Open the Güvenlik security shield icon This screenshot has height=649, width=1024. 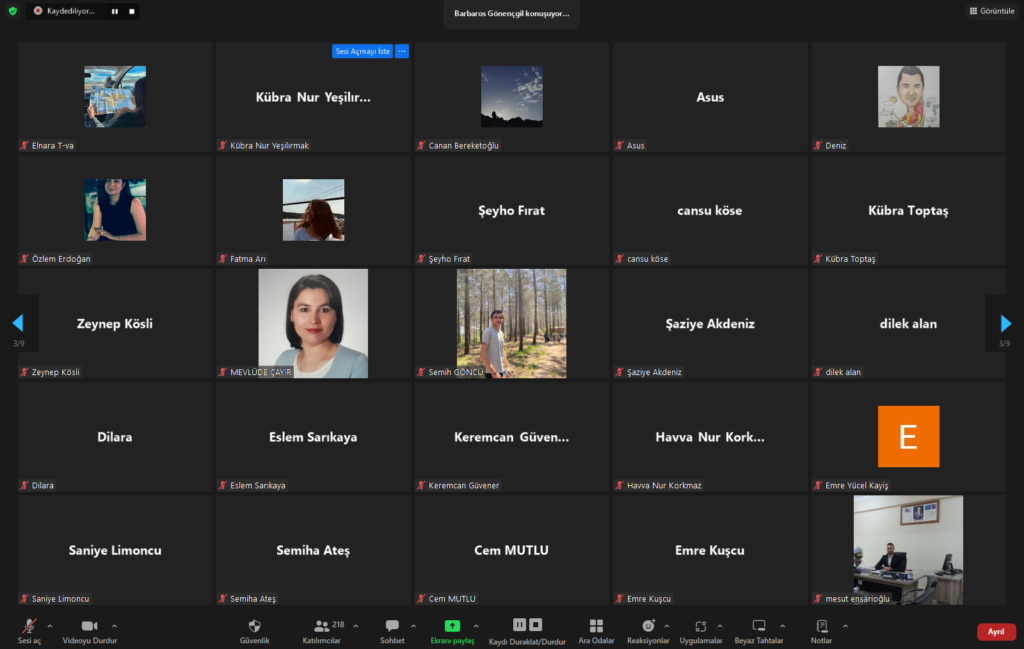coord(254,626)
